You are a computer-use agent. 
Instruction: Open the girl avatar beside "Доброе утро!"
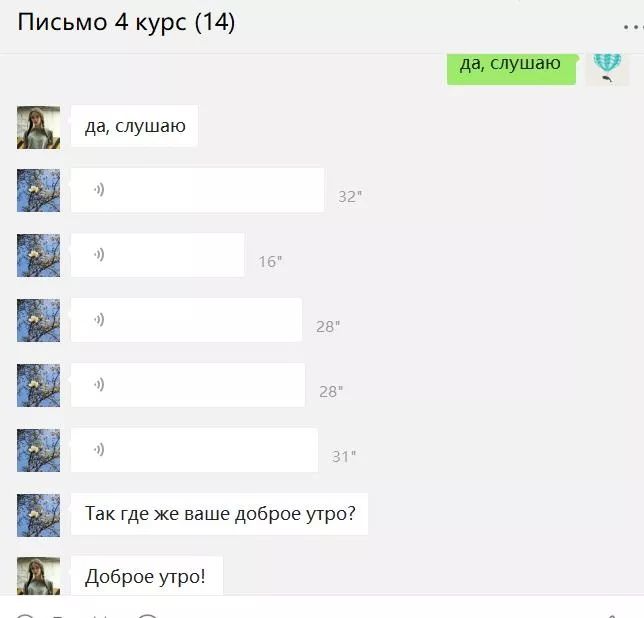coord(38,576)
